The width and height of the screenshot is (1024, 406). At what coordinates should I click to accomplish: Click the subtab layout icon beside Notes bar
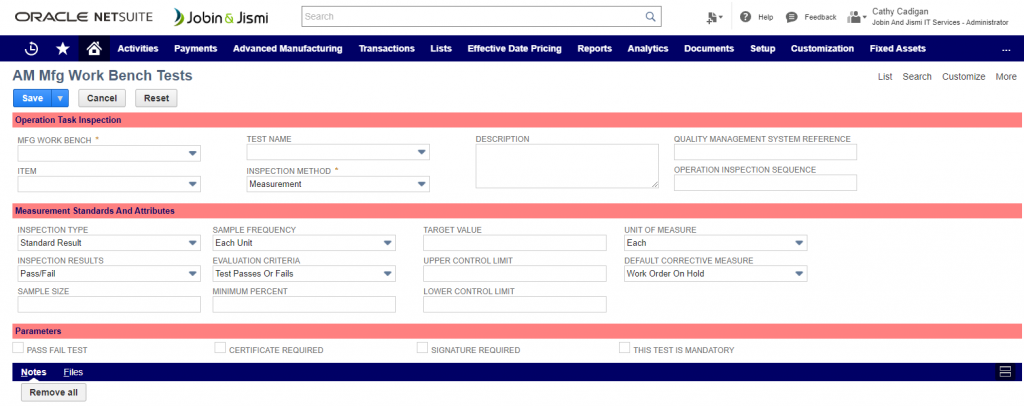(1006, 372)
